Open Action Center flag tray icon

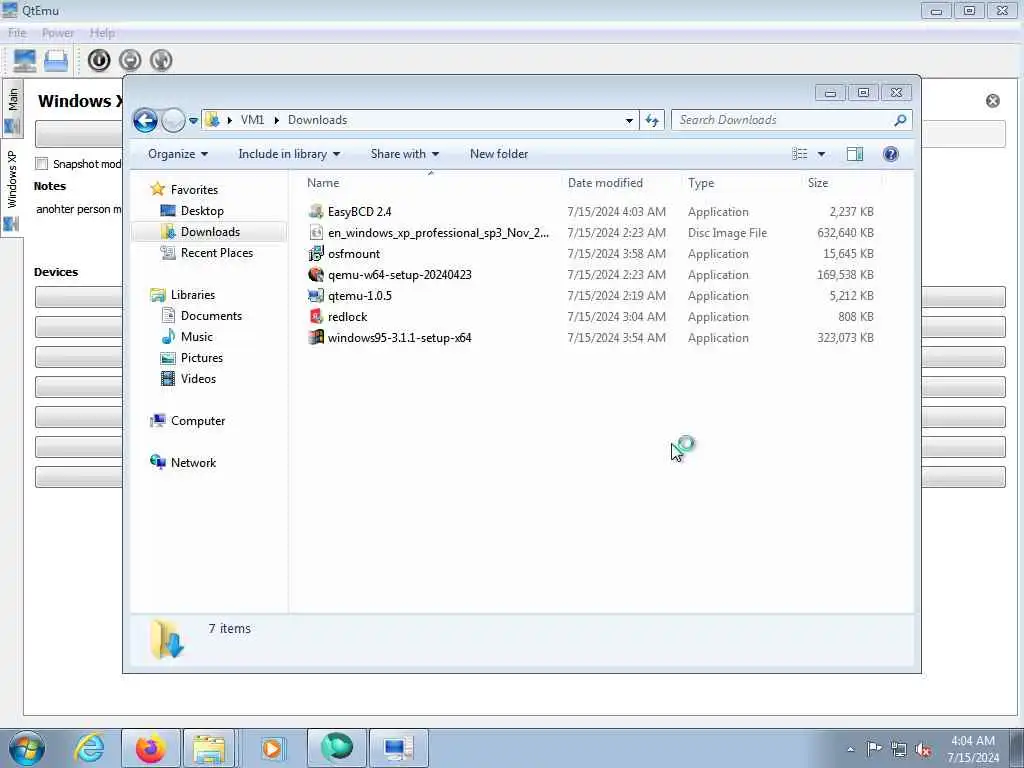point(874,749)
